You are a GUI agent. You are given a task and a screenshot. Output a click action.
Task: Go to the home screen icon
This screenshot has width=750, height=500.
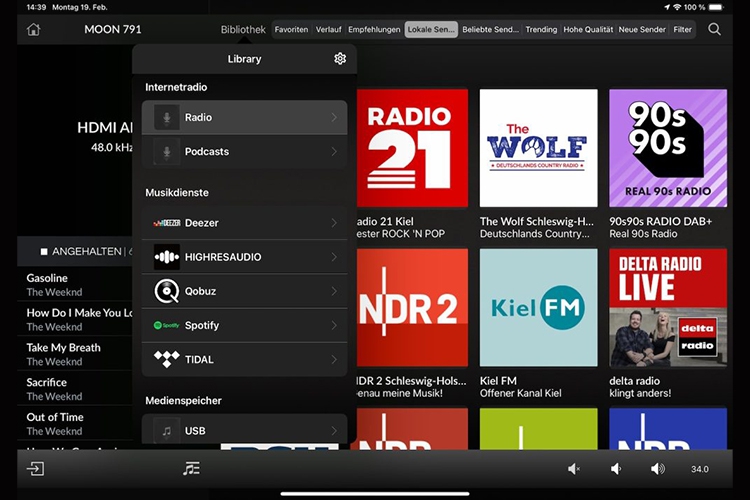coord(33,29)
